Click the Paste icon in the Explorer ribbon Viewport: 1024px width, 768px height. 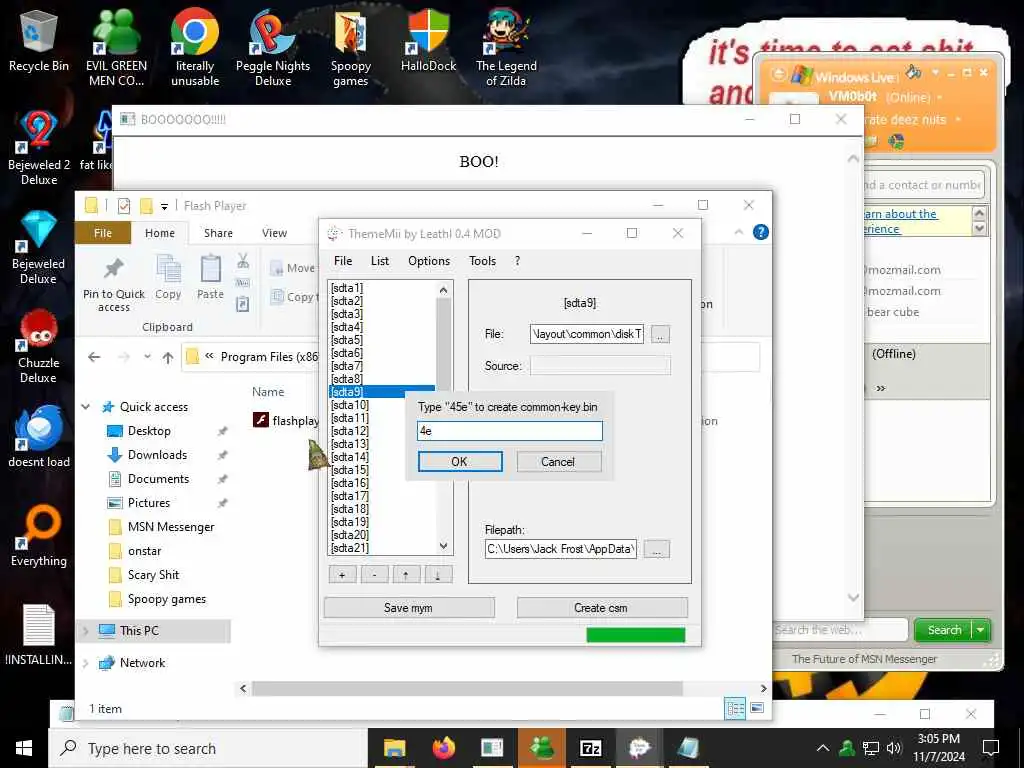[210, 278]
